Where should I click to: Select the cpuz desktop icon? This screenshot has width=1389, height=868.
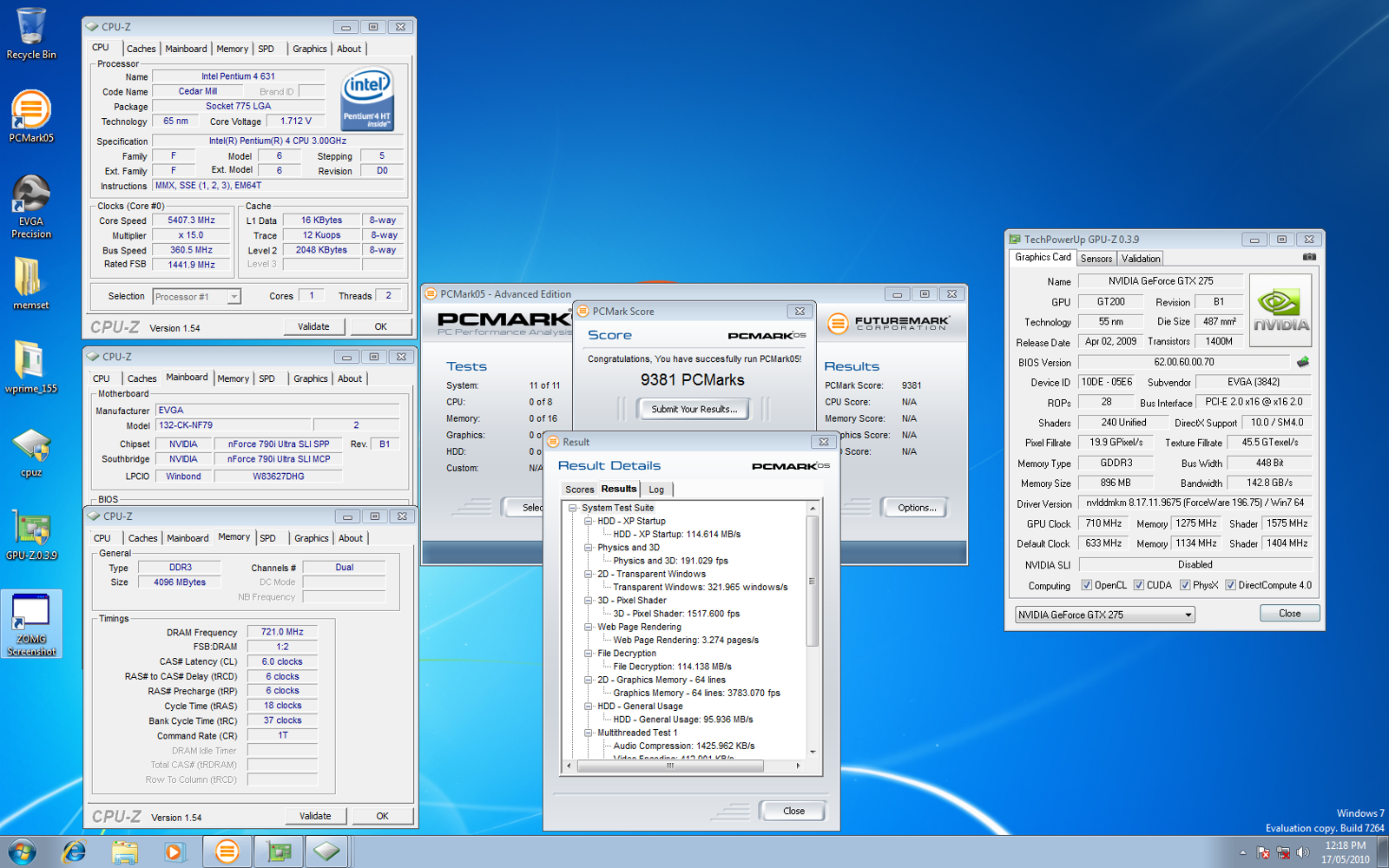click(x=31, y=451)
